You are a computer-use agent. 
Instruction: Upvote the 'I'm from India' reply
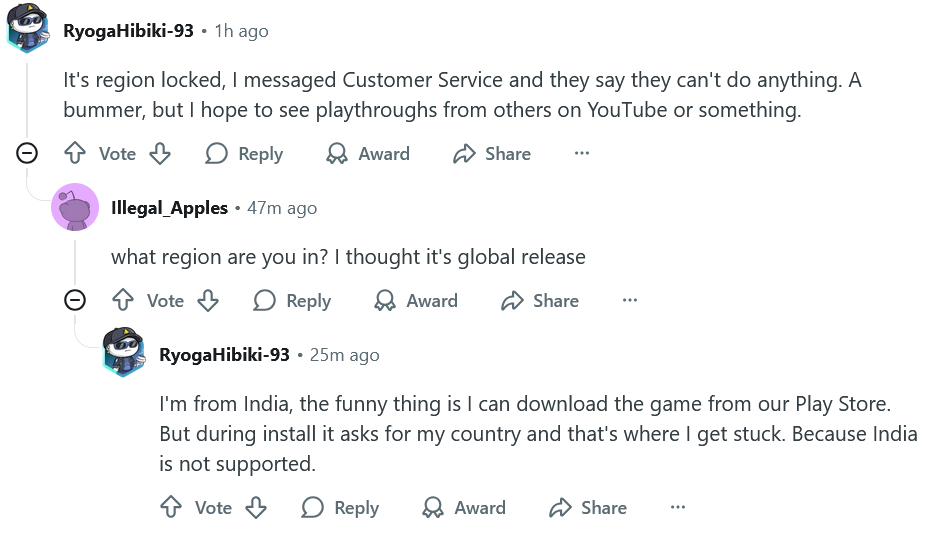click(171, 507)
